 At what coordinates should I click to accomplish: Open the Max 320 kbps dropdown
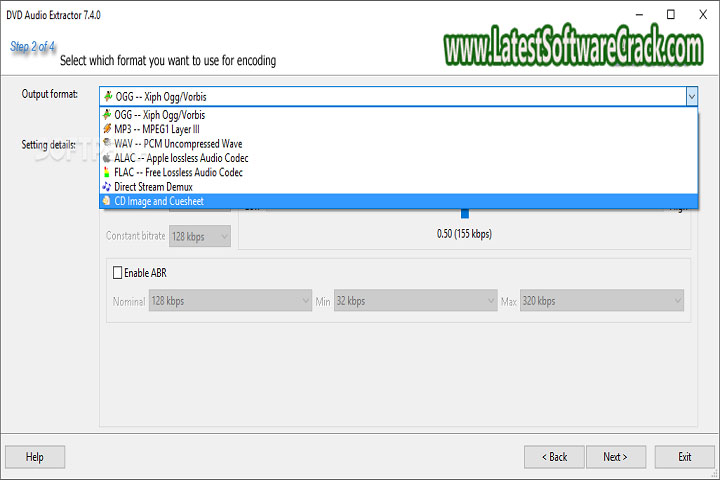pos(602,301)
